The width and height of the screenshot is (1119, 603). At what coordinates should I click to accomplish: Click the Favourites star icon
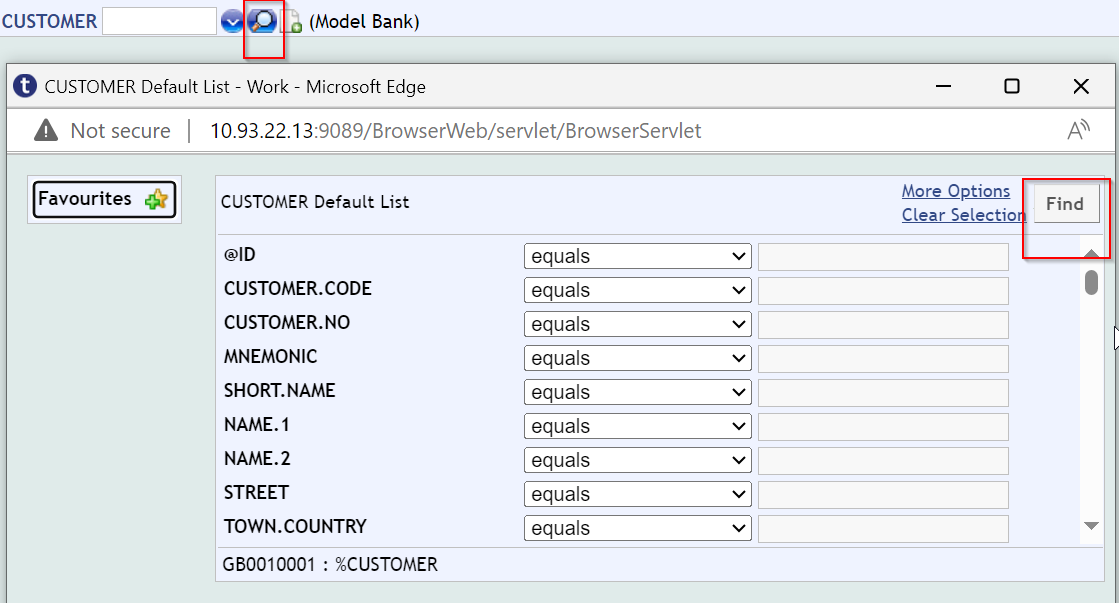click(156, 200)
